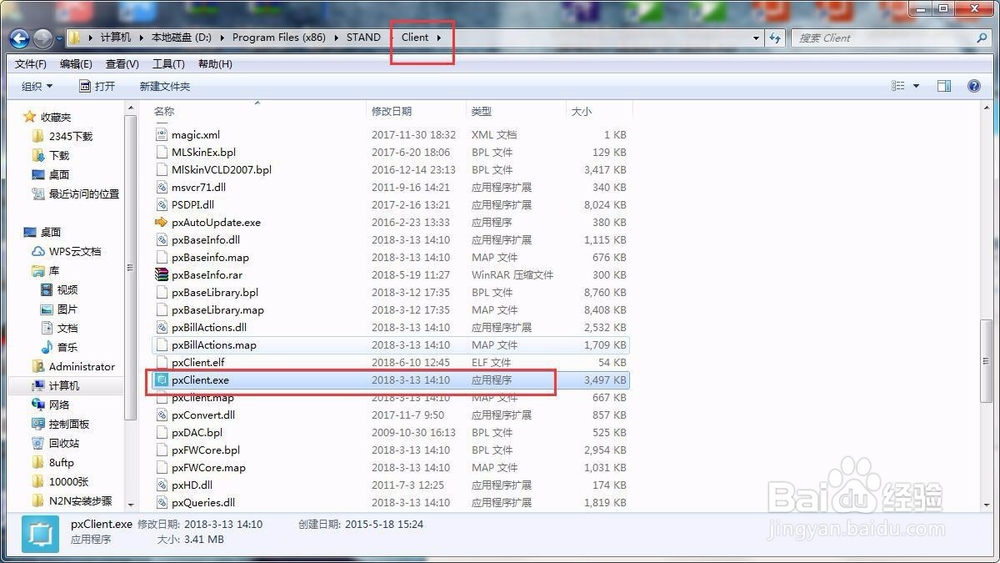Go back with the Back arrow button
The image size is (1000, 563).
coord(19,39)
